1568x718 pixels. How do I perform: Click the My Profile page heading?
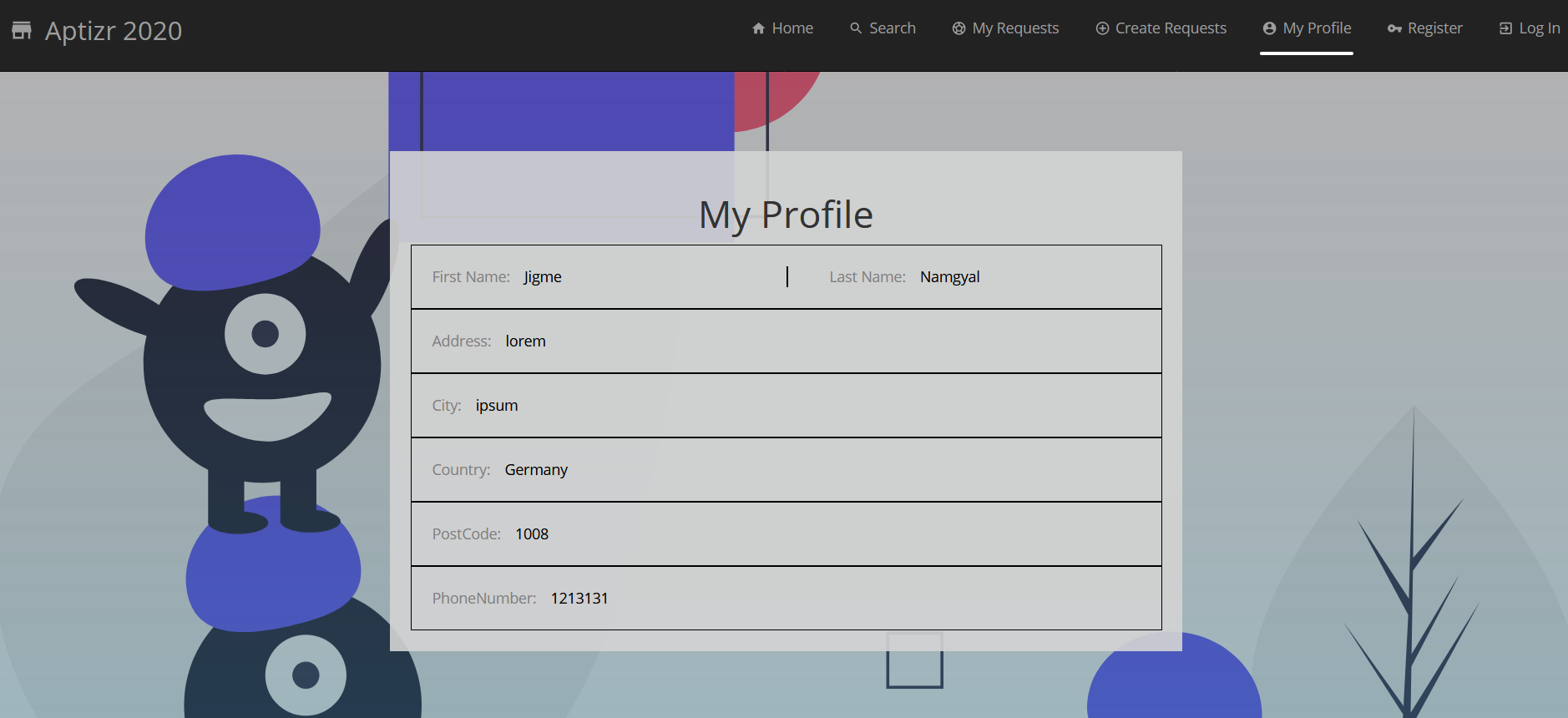786,215
